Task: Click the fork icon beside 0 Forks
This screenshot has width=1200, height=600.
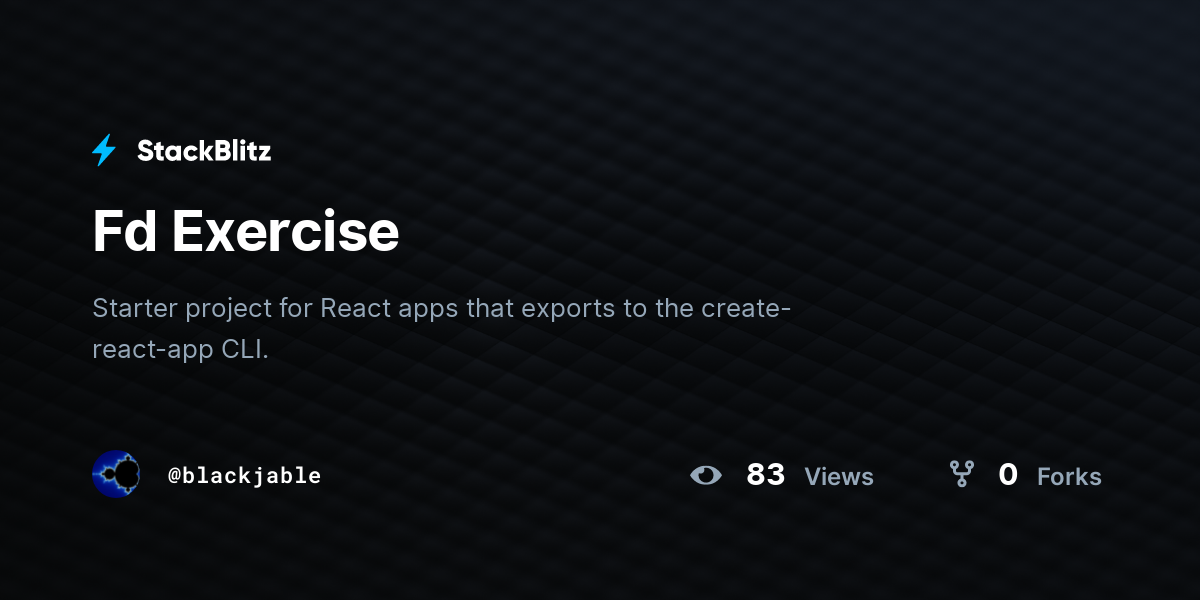Action: tap(961, 474)
